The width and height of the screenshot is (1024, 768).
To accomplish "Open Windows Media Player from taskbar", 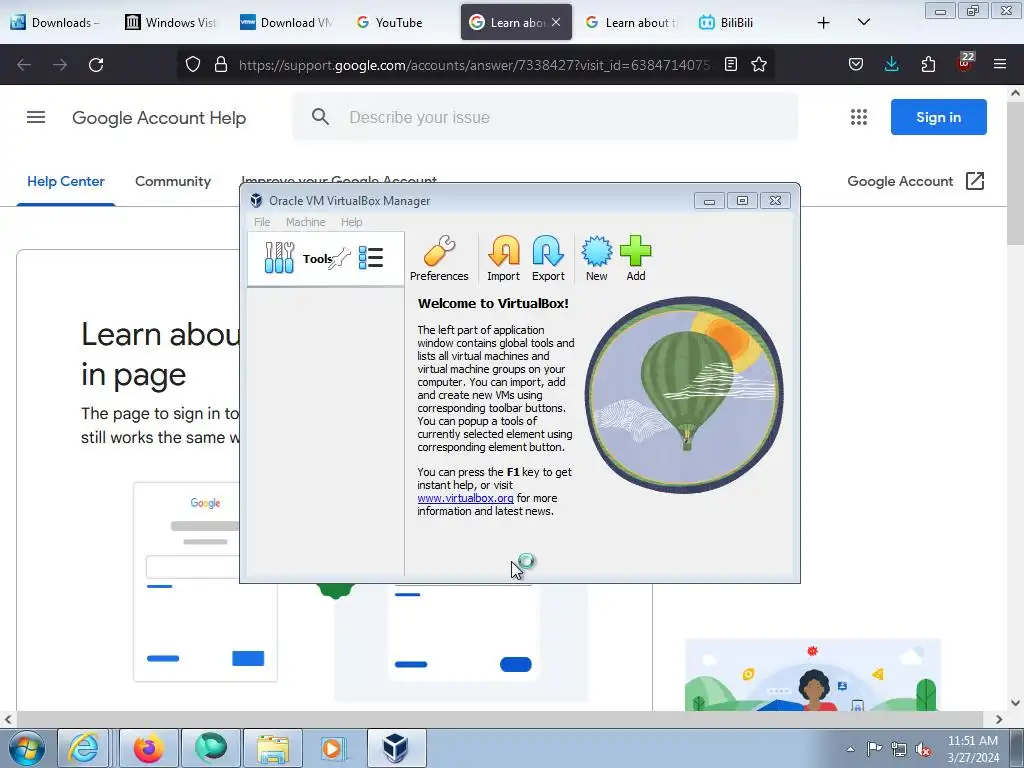I will click(334, 748).
